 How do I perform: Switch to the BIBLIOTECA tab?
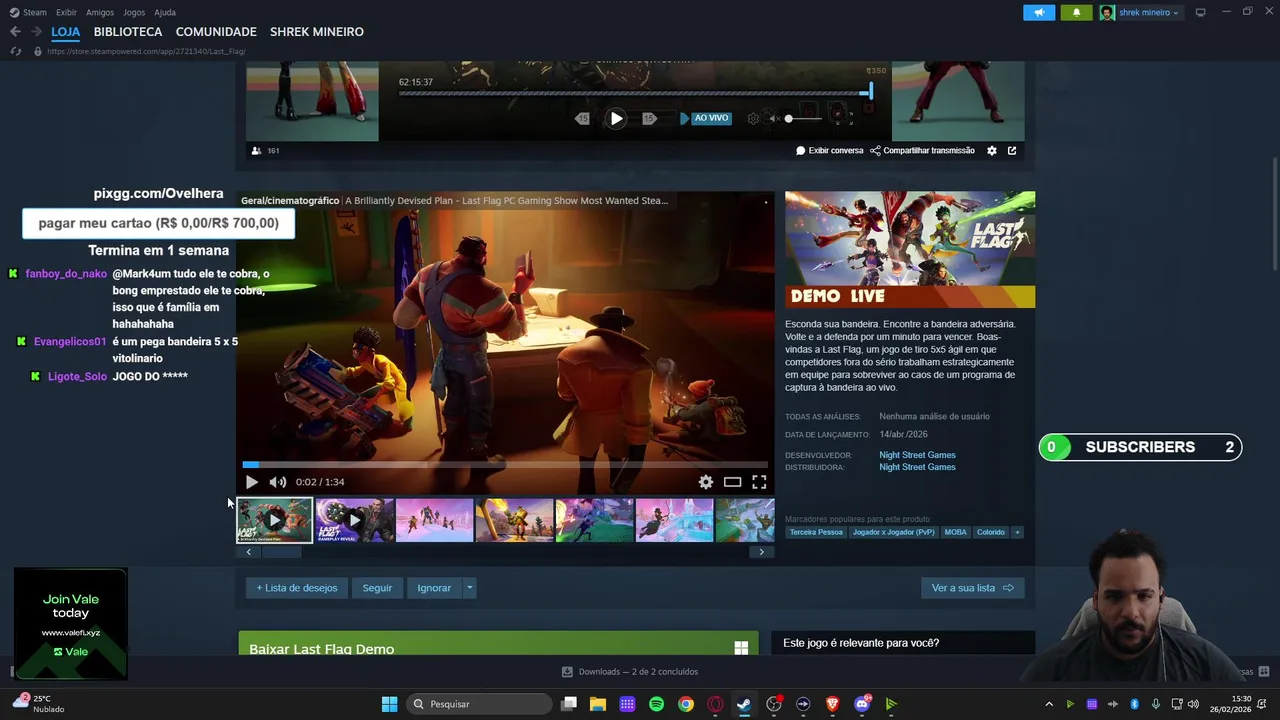click(x=128, y=32)
